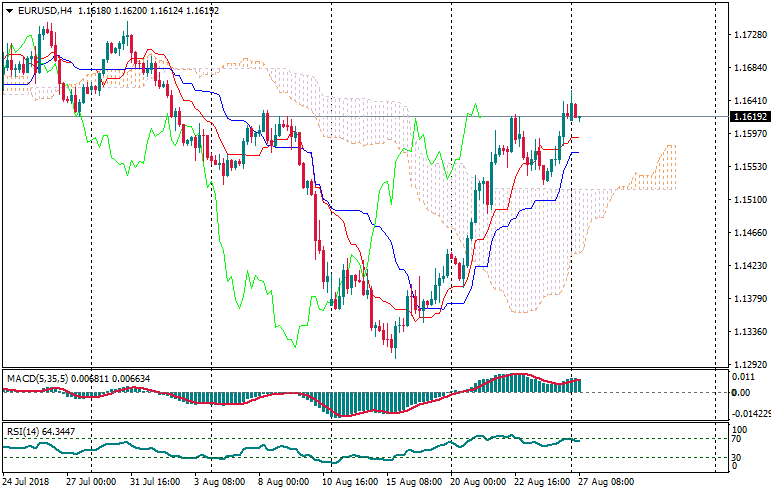Click the 0.011 MACD scale value

pyautogui.click(x=742, y=377)
